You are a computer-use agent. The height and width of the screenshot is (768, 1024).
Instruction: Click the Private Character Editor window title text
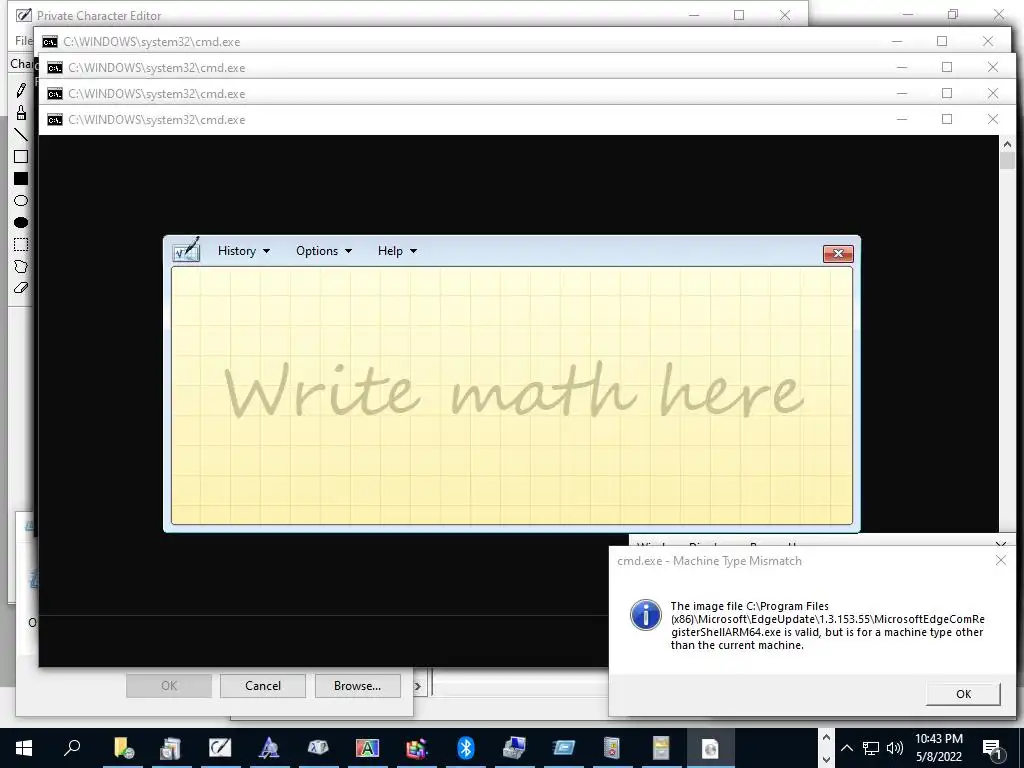click(x=99, y=15)
